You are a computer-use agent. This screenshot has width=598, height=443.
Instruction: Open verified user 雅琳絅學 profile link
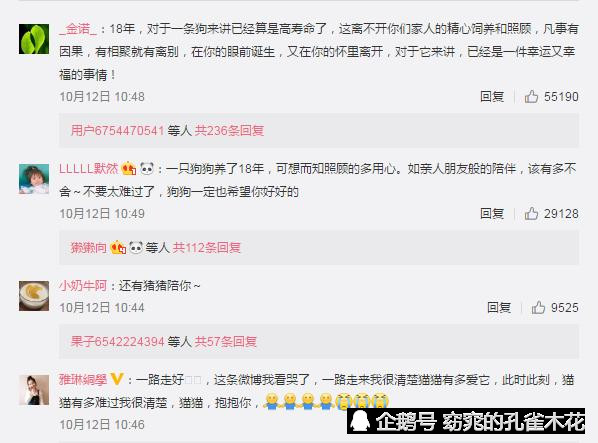(83, 379)
